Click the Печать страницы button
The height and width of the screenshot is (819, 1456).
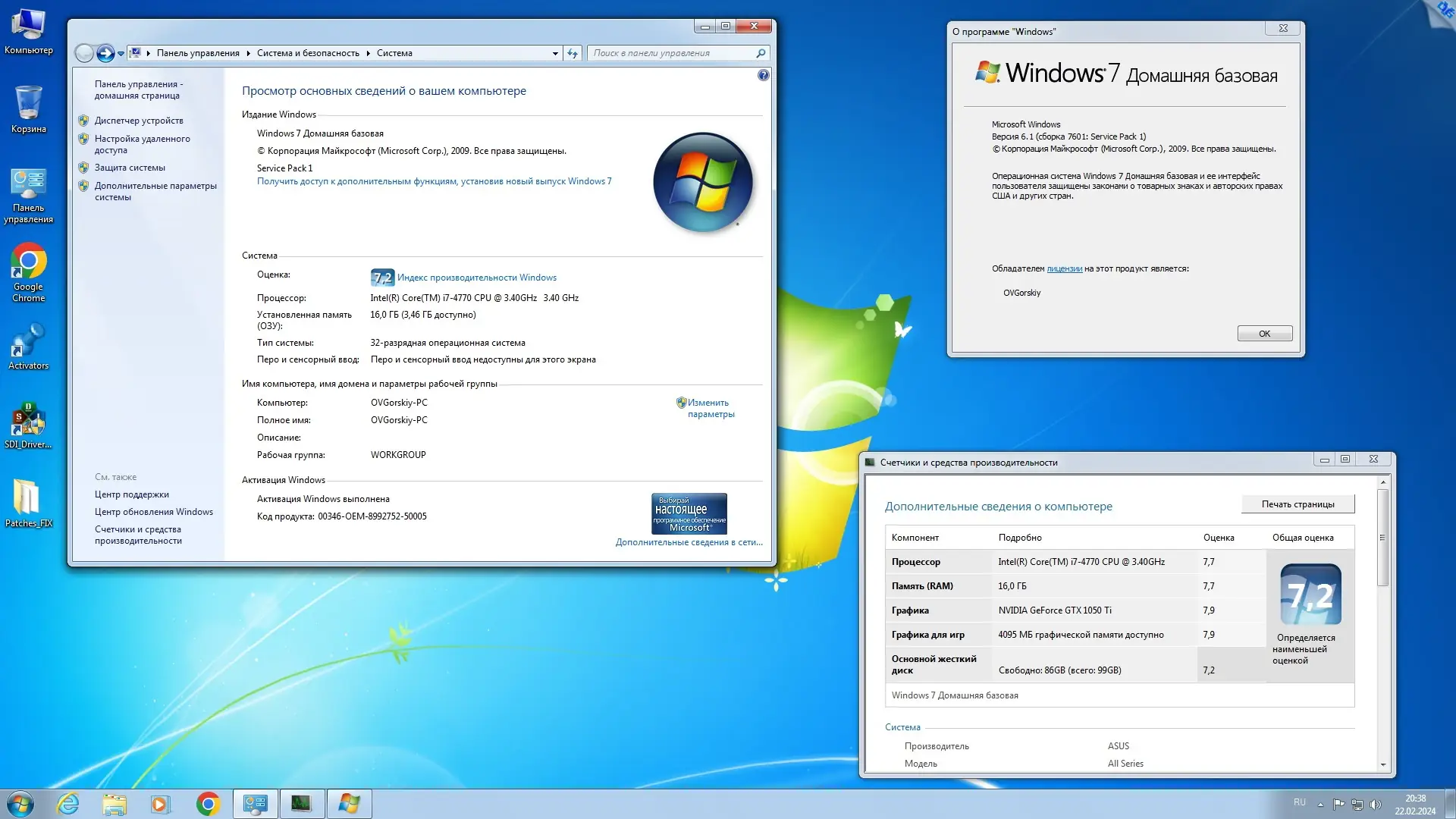click(x=1298, y=504)
